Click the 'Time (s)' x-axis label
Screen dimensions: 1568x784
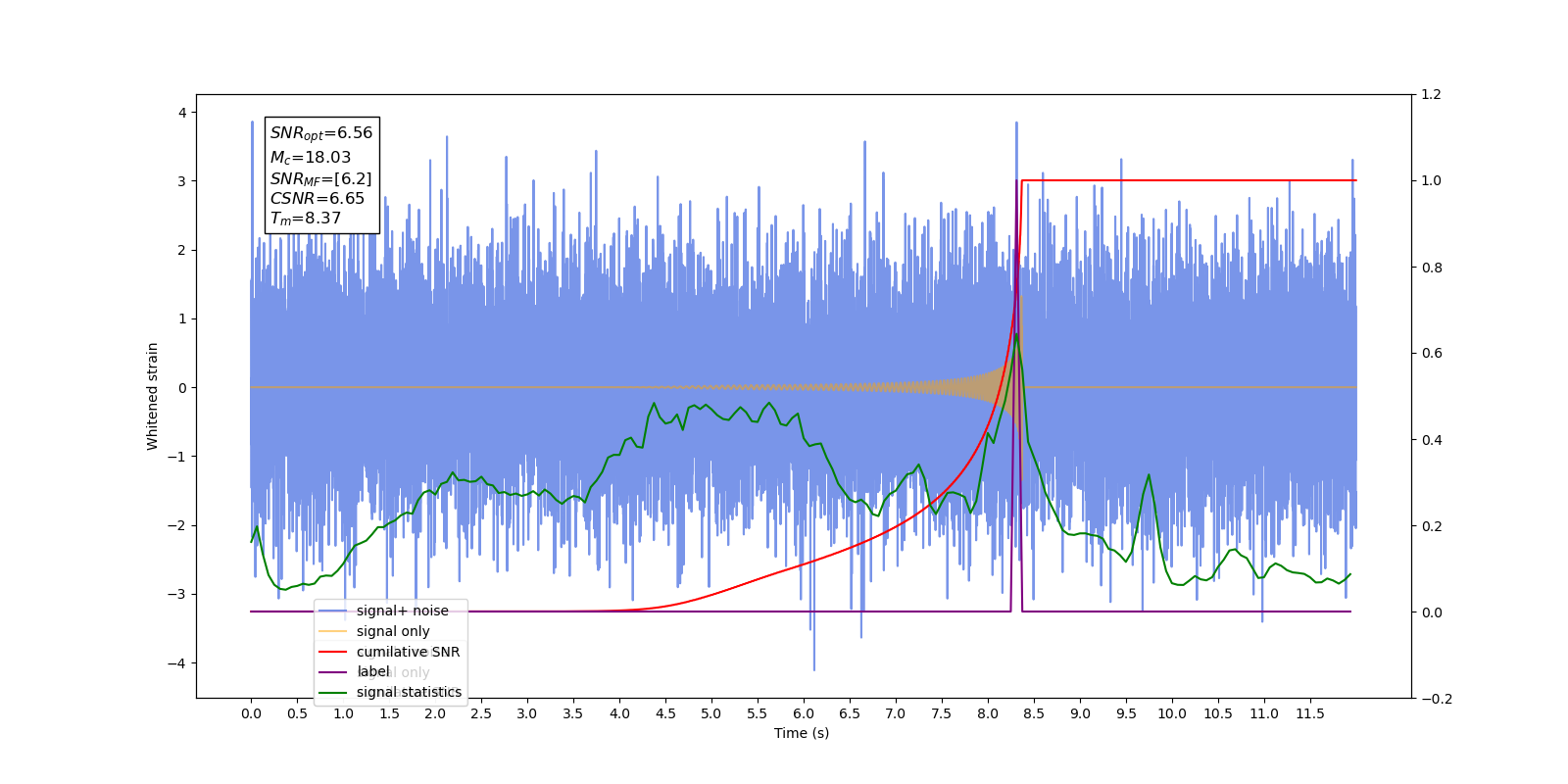[802, 733]
